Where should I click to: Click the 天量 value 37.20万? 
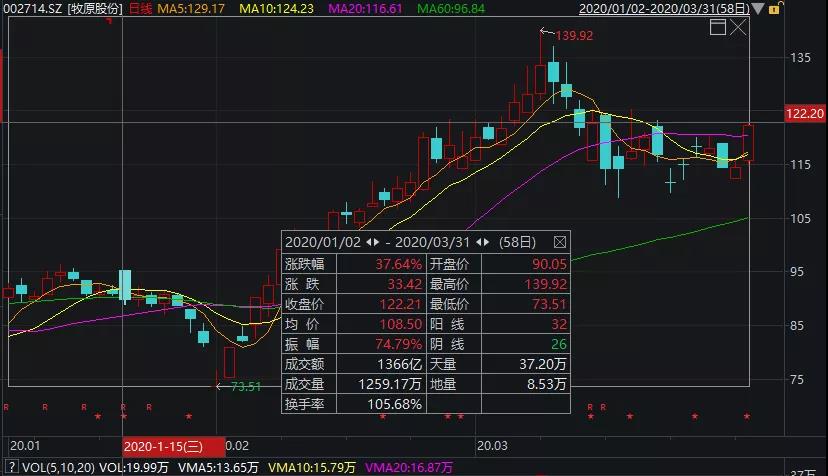pos(543,365)
